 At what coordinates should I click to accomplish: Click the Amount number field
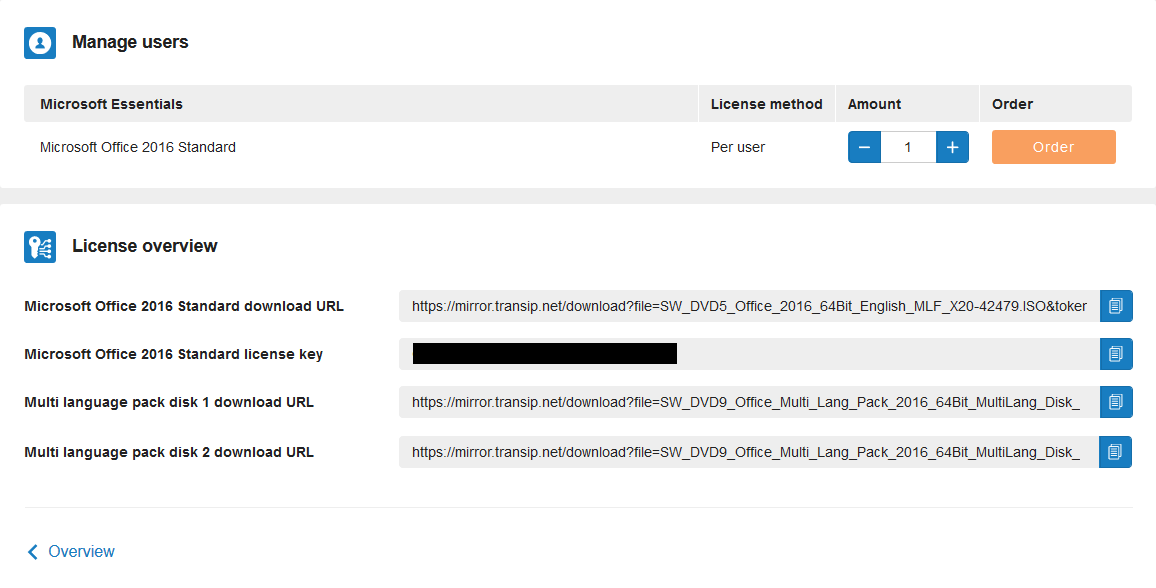tap(908, 147)
